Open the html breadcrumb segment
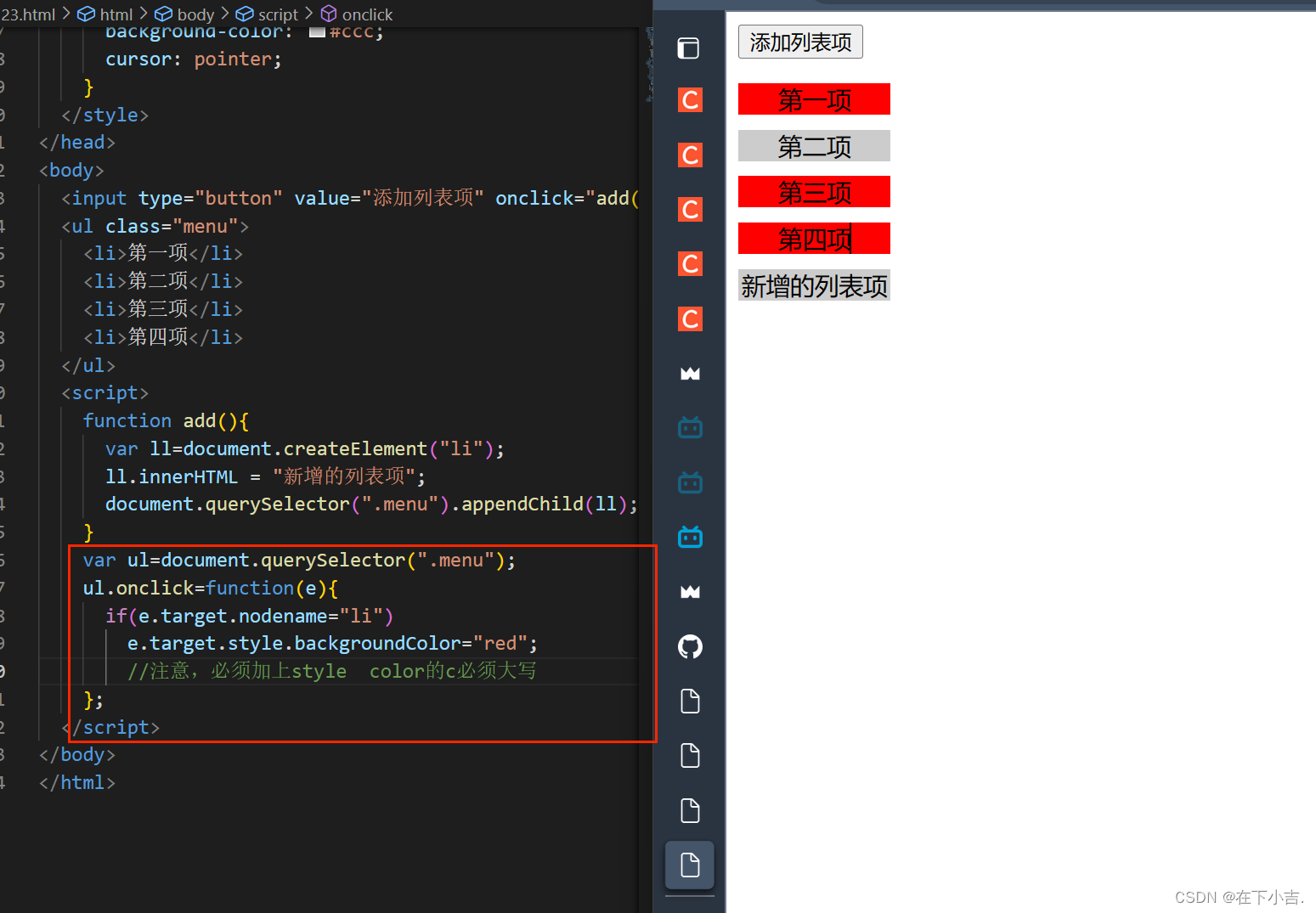 105,14
